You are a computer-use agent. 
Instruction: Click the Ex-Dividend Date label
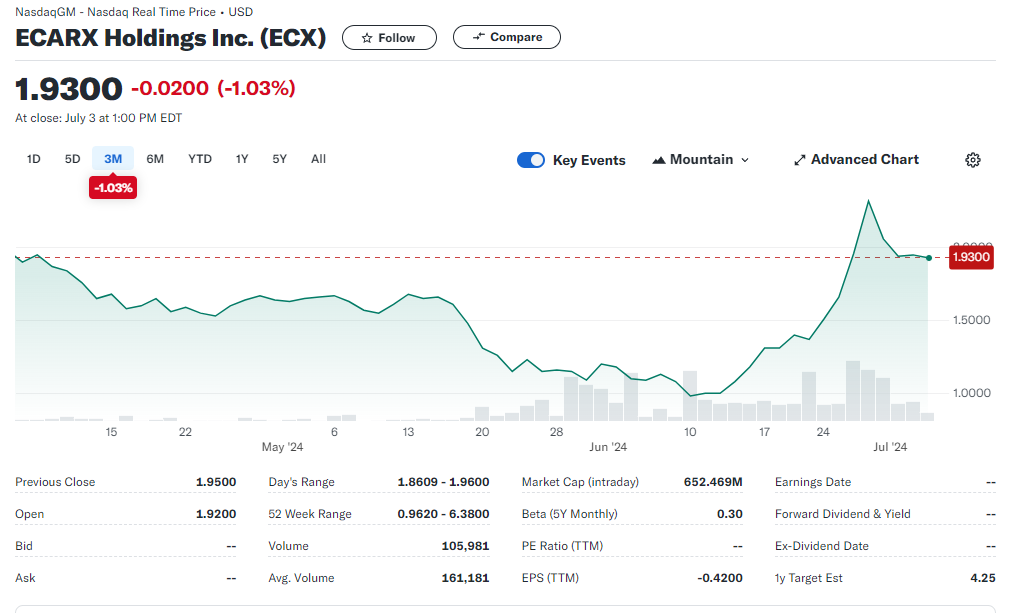(822, 546)
